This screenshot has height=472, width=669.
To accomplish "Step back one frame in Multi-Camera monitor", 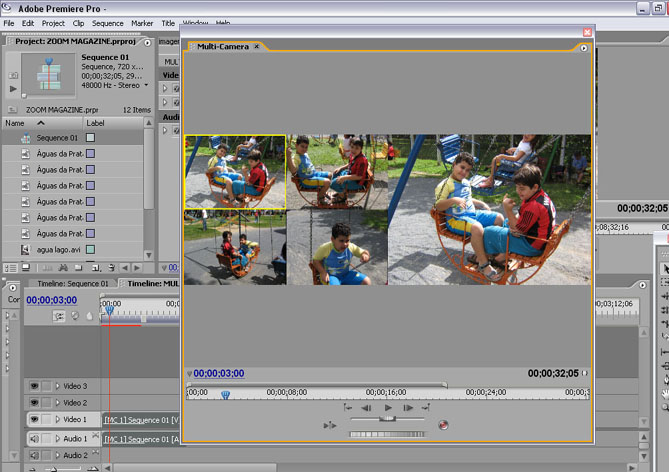I will (367, 408).
